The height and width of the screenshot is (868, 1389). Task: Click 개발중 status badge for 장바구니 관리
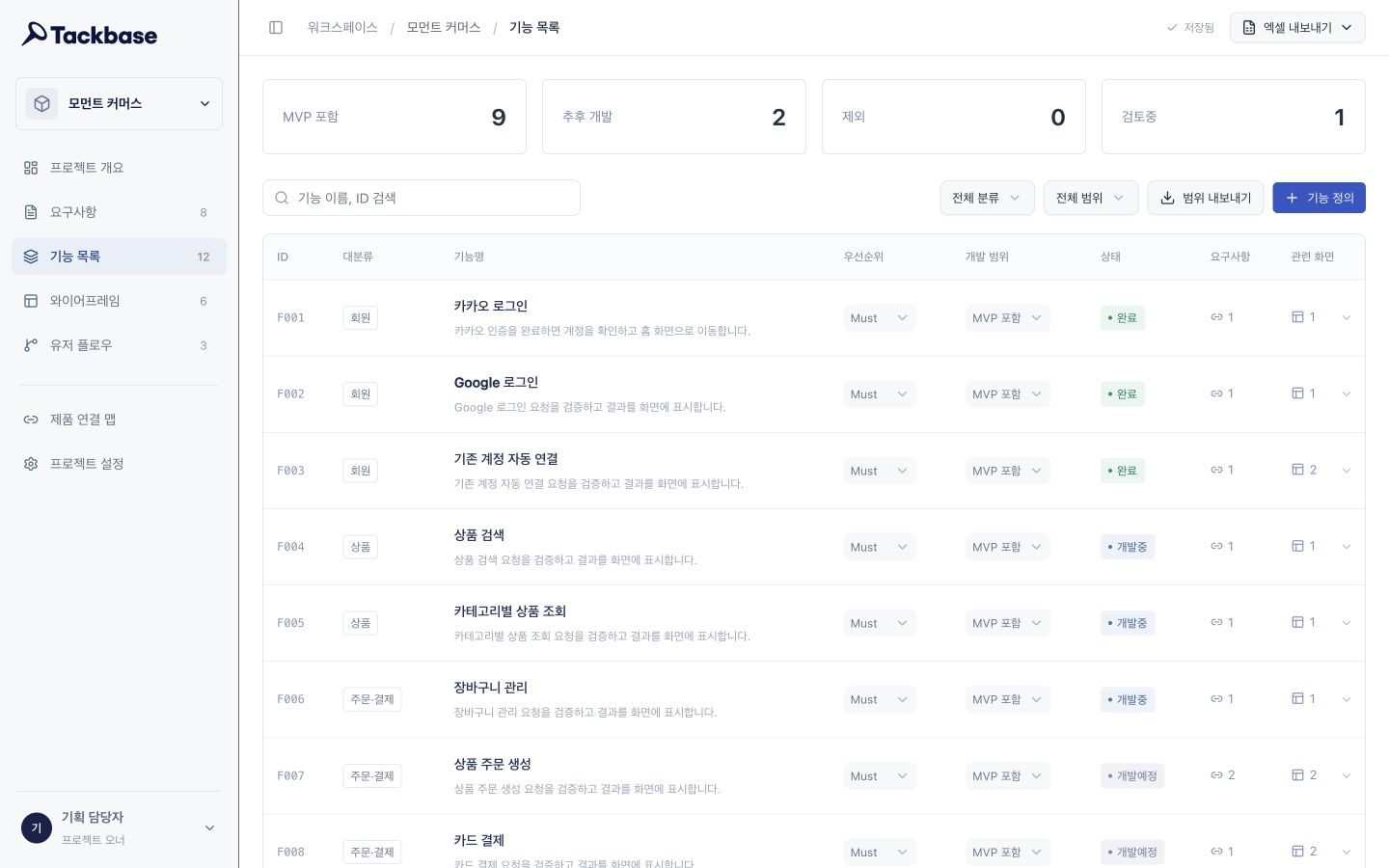[1128, 699]
